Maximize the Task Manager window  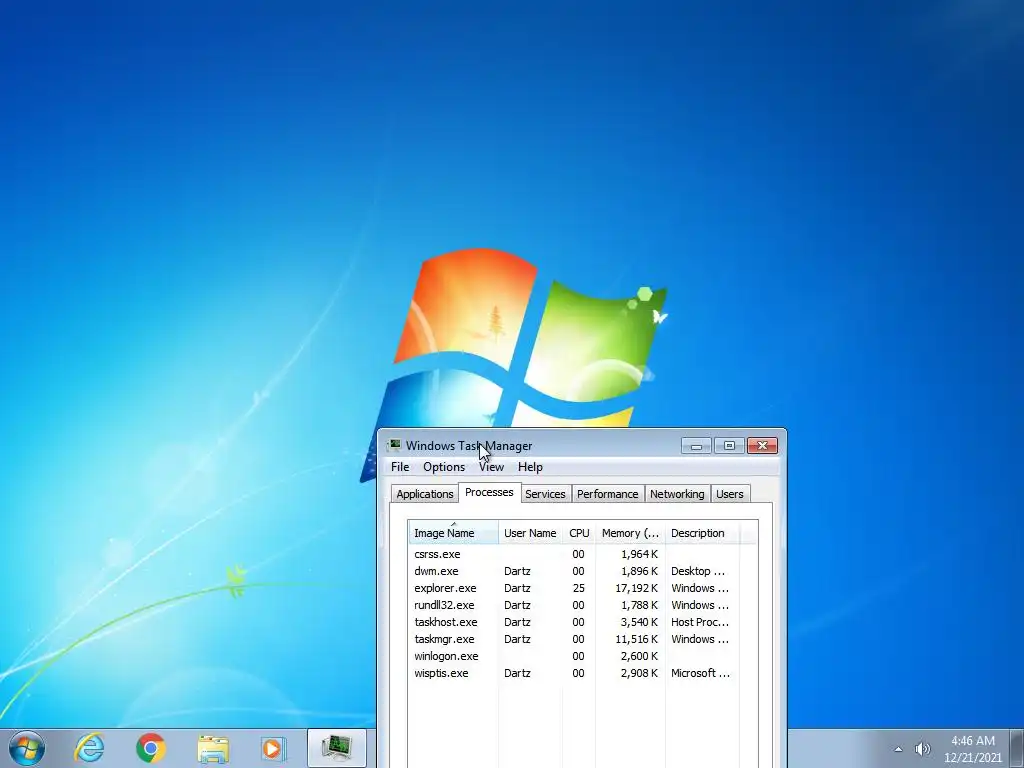tap(729, 445)
